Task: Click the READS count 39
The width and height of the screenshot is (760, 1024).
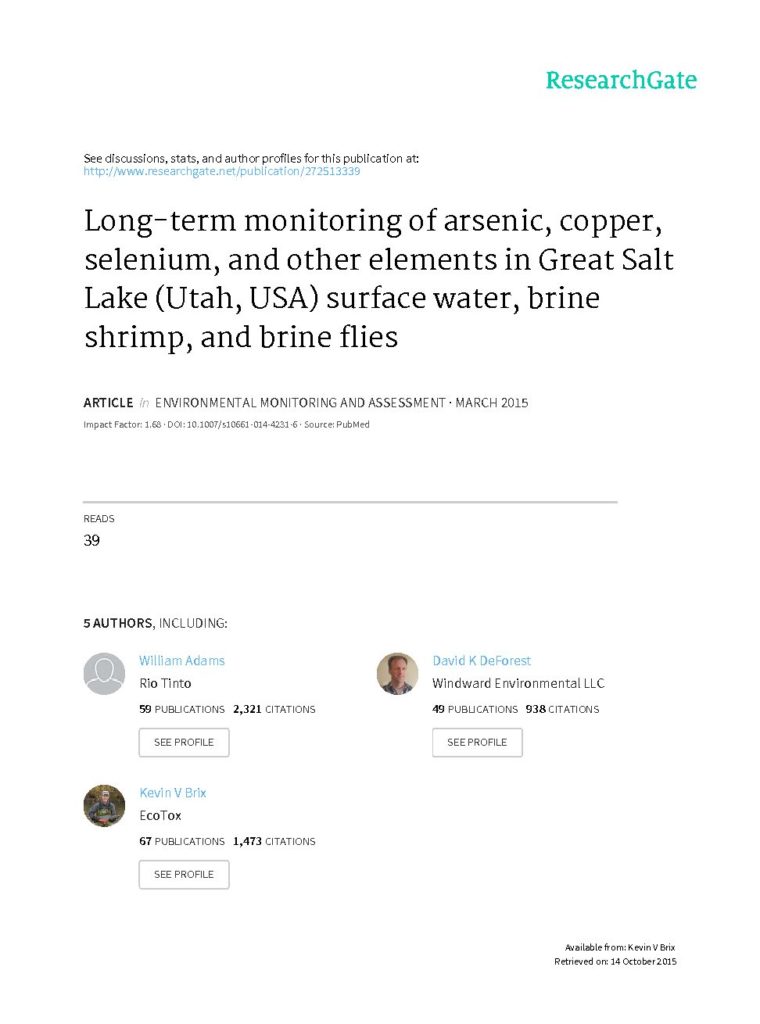Action: pos(91,540)
